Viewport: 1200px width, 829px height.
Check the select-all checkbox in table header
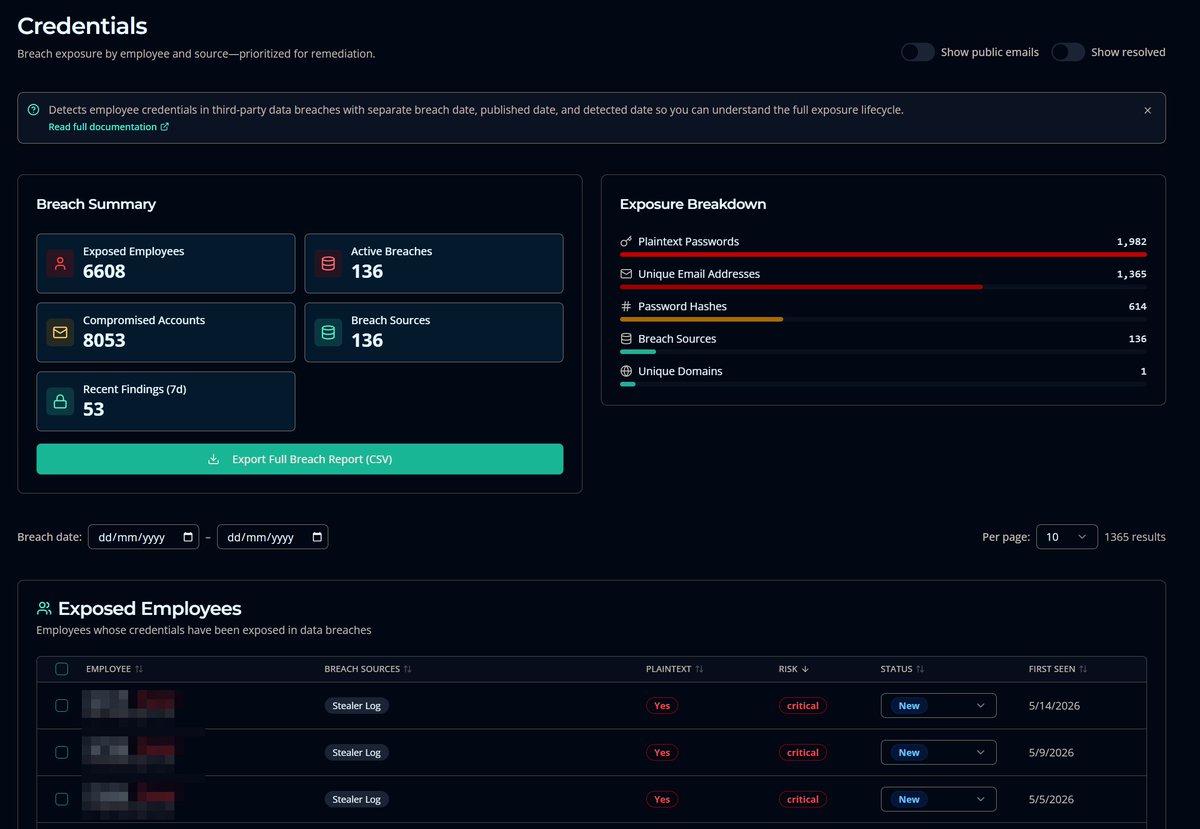[x=62, y=669]
